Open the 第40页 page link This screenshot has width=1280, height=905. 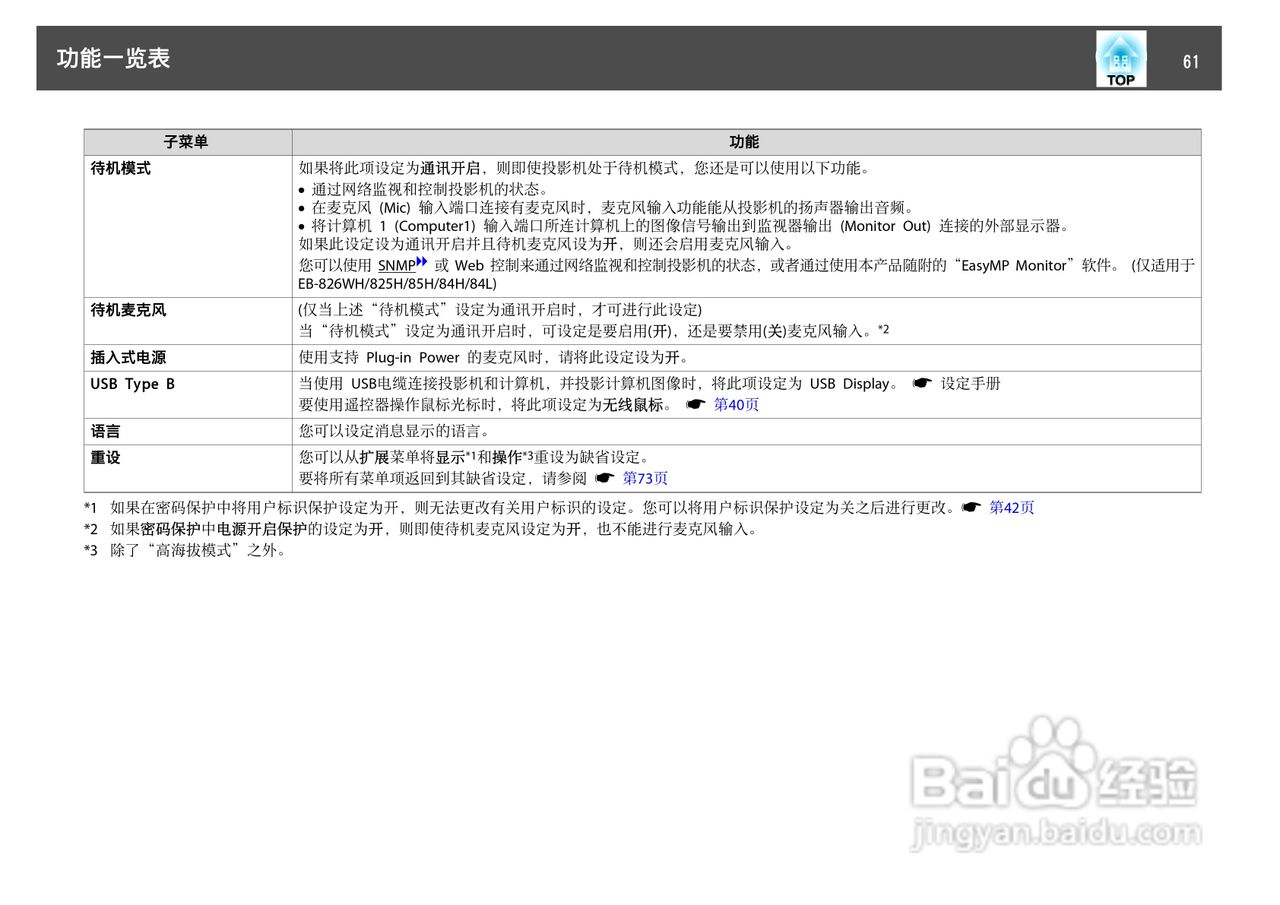coord(736,404)
